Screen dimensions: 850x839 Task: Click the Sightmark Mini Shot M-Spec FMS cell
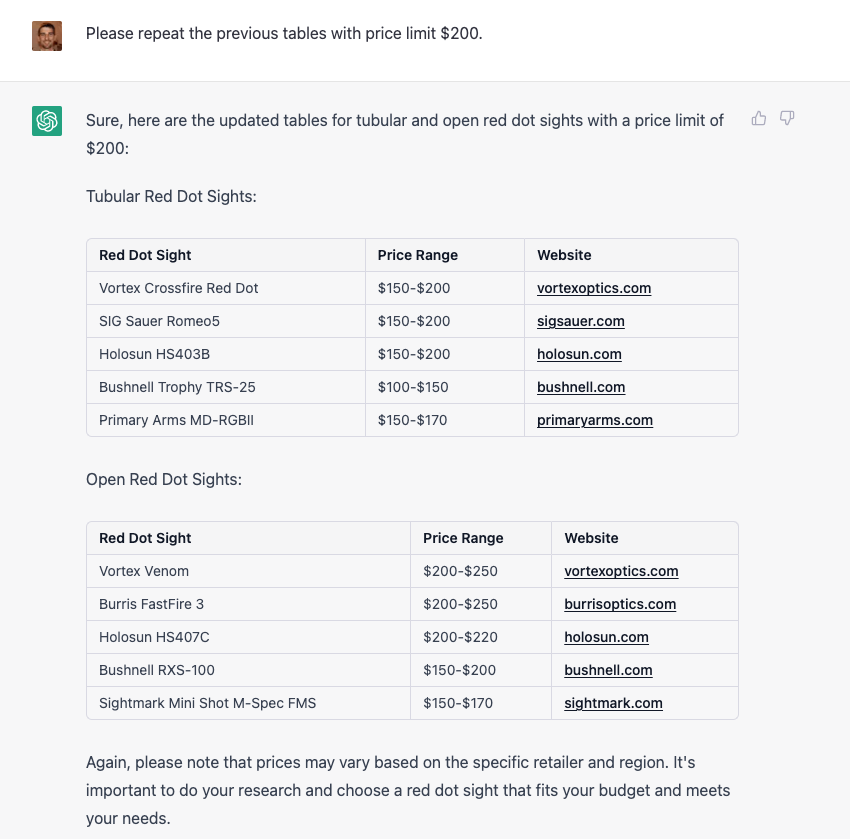[x=248, y=703]
